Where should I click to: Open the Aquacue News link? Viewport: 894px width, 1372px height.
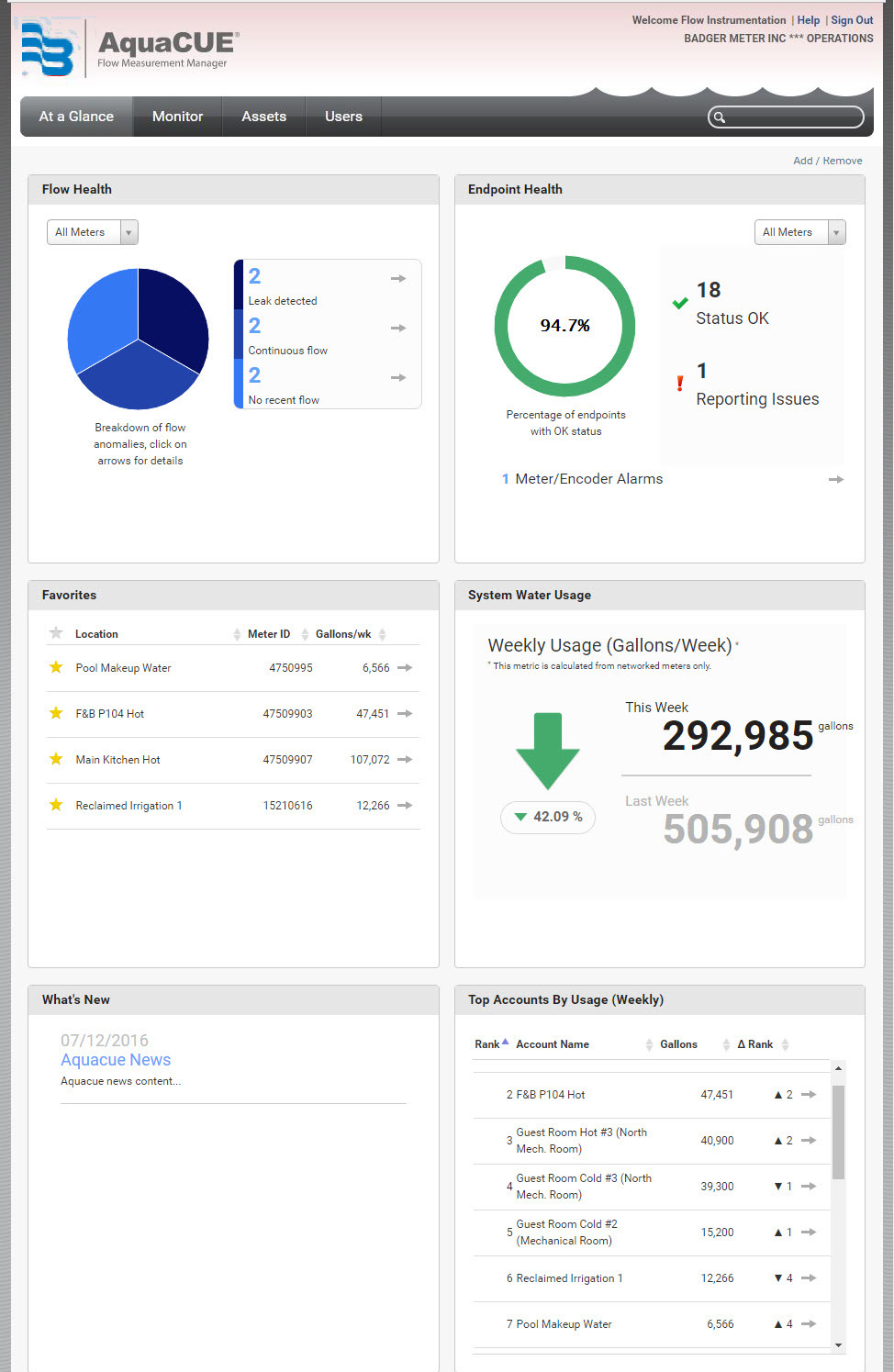point(116,1060)
